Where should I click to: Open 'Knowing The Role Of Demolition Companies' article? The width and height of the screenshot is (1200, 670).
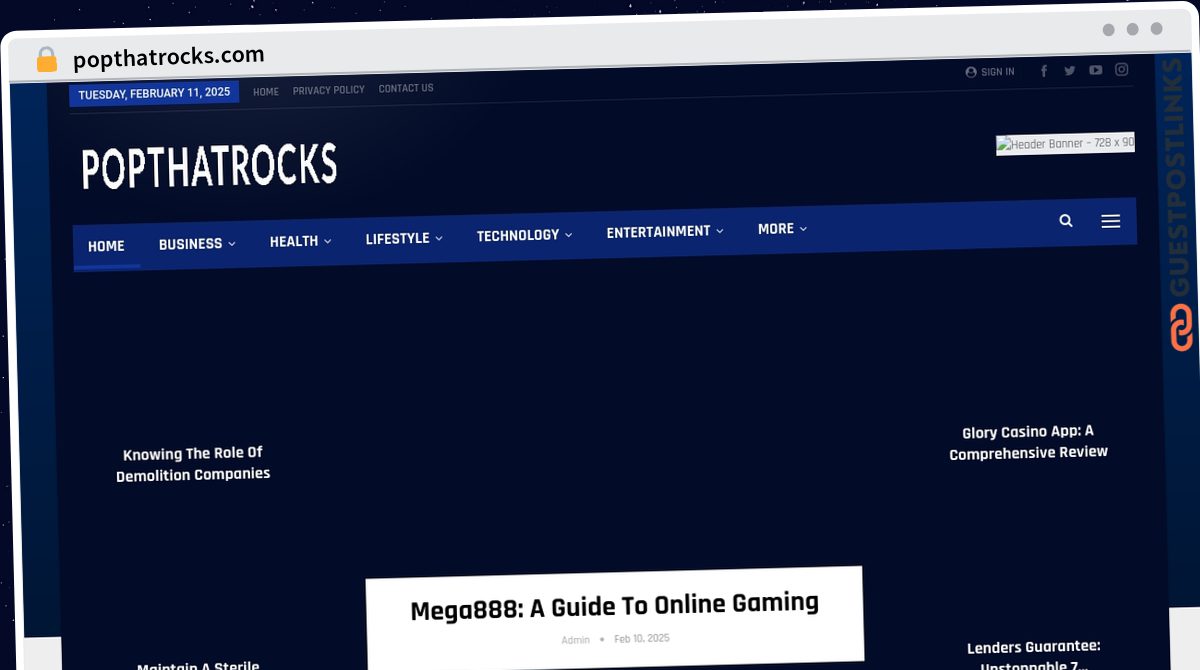click(193, 464)
